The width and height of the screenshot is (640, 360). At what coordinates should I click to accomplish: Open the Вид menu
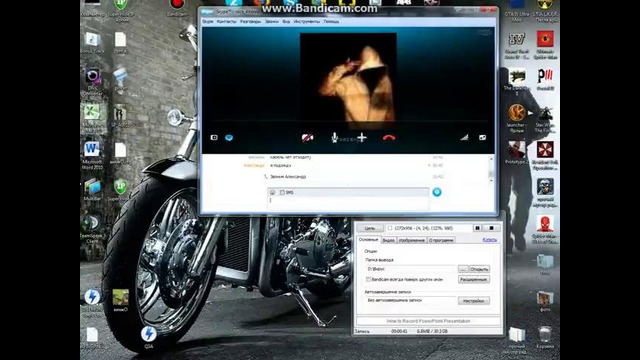coord(286,22)
